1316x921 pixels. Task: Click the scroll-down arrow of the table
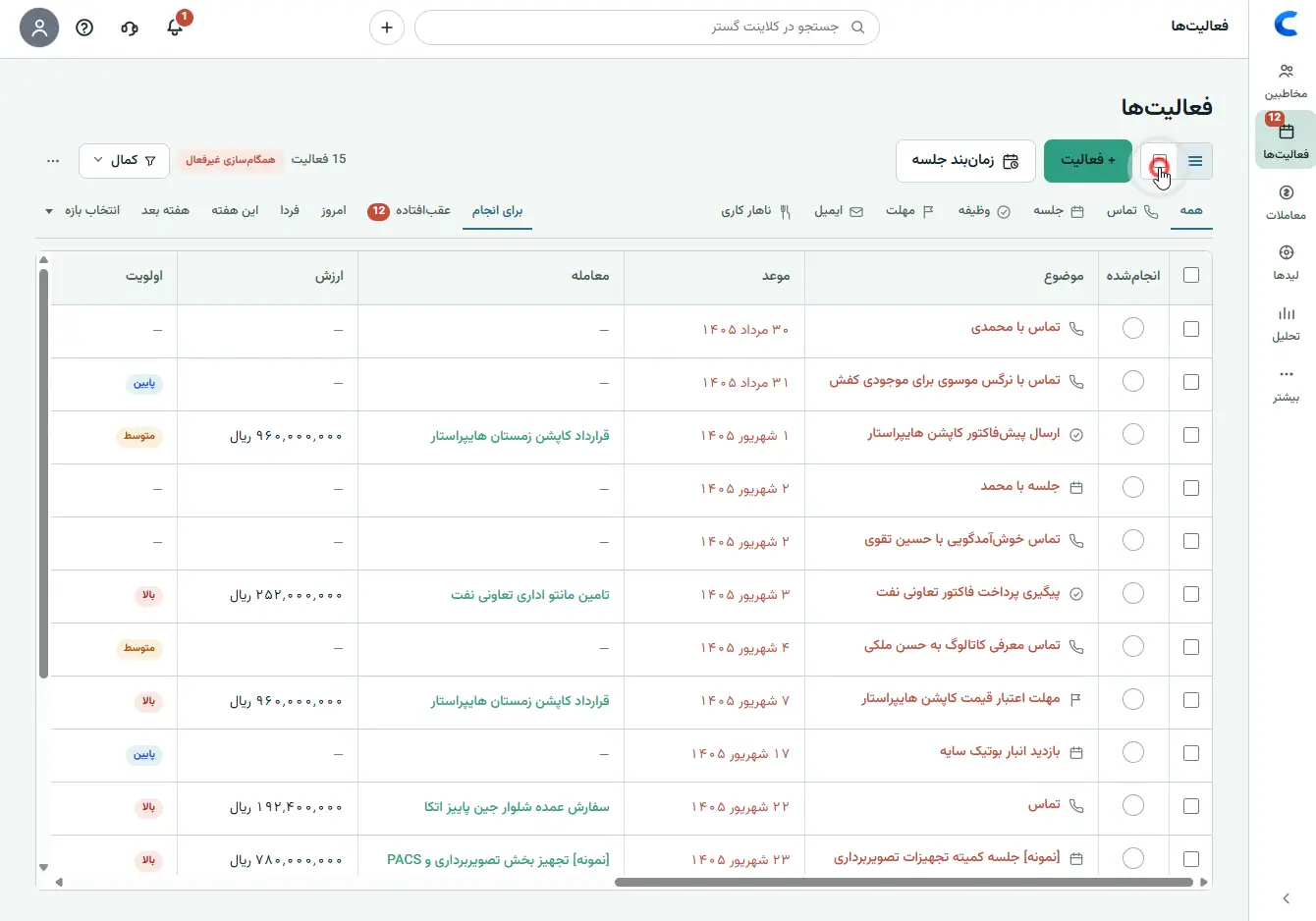pos(43,867)
